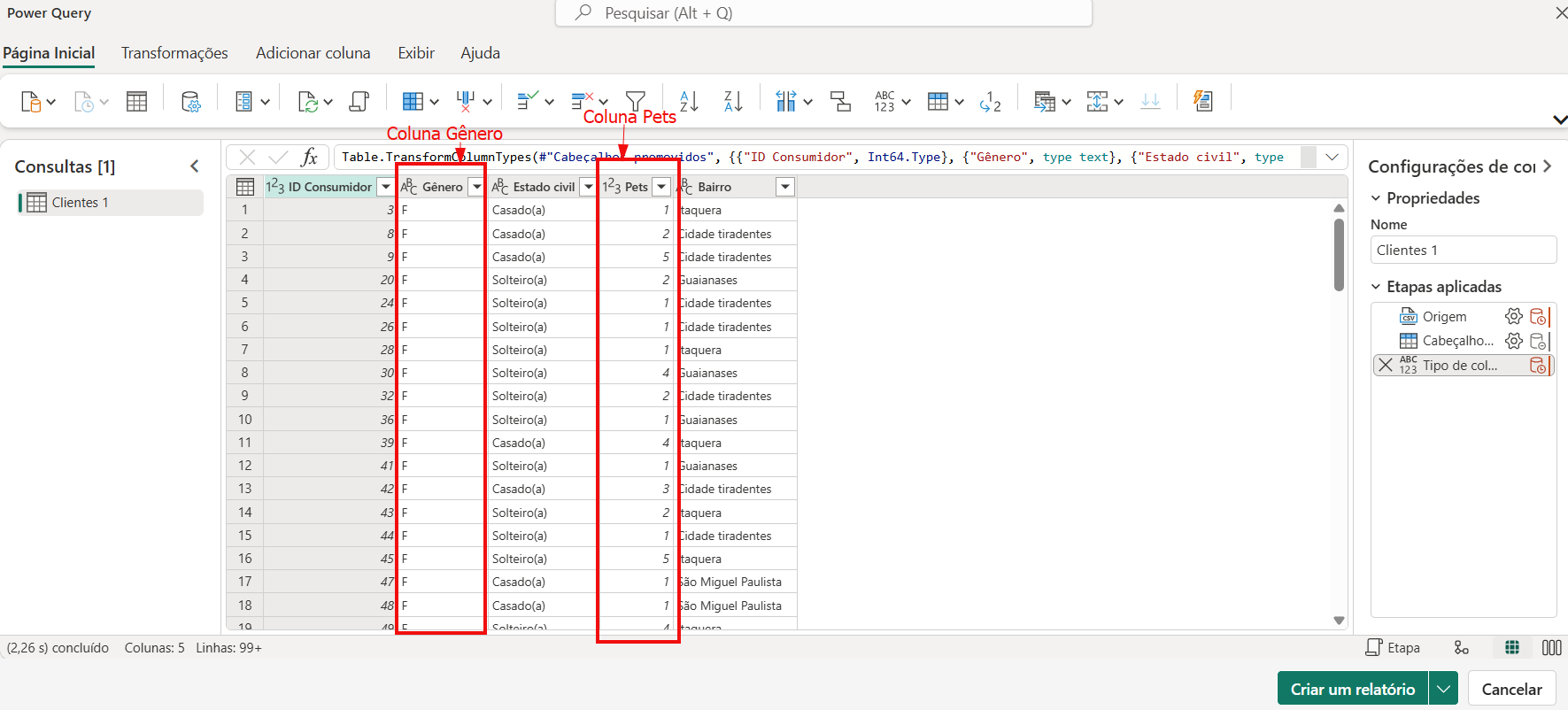
Task: Open the Ajuda tab
Action: click(x=481, y=53)
